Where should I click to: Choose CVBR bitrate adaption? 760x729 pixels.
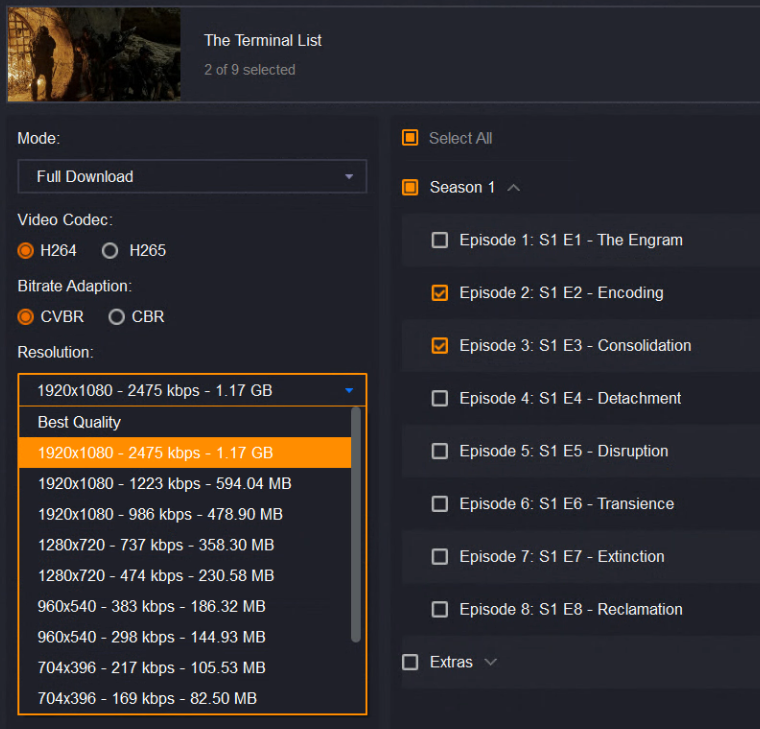[26, 316]
